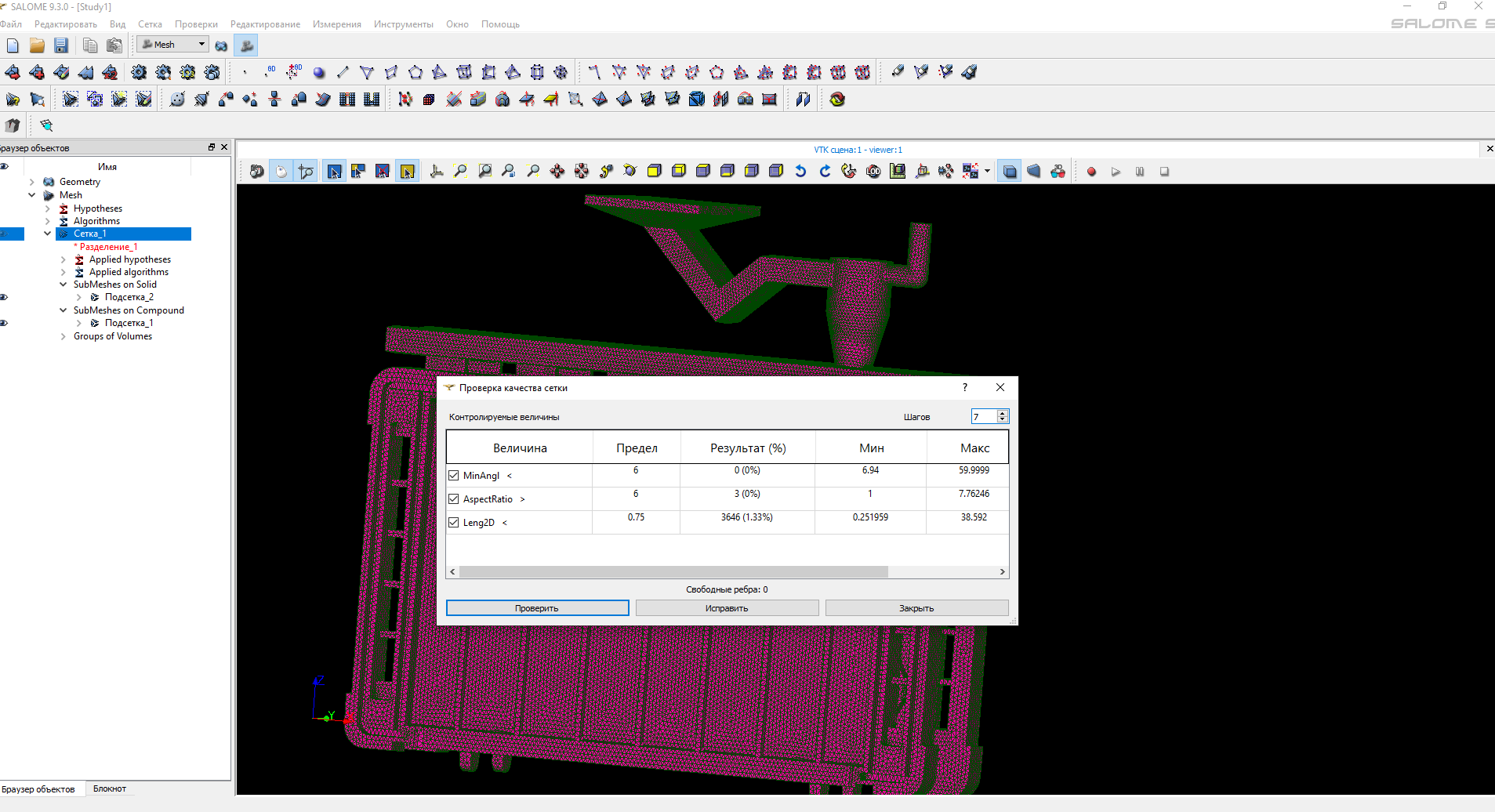Expand the Groups of Volumes node
The height and width of the screenshot is (812, 1495).
[x=64, y=336]
